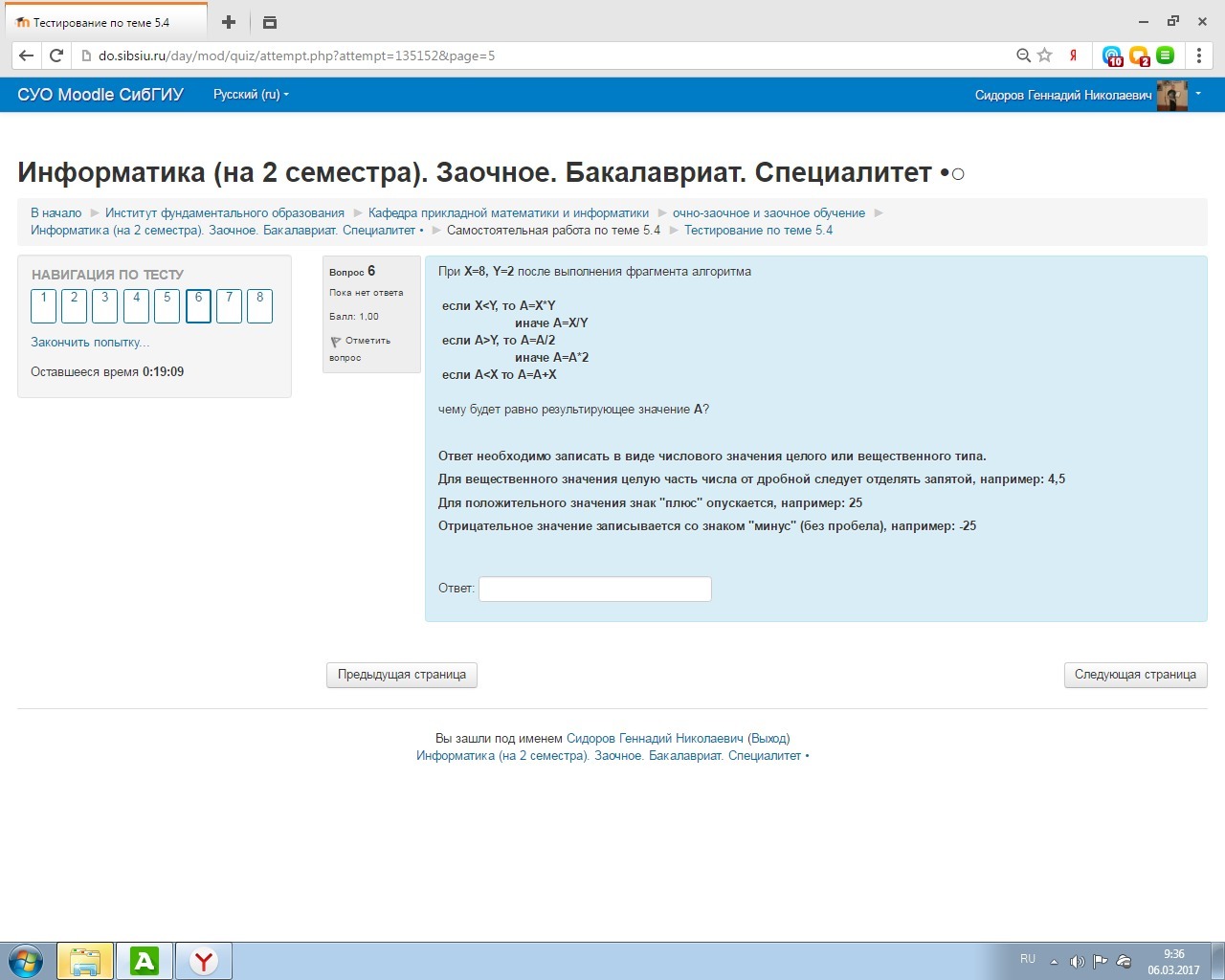
Task: Open the browser's three-dot menu
Action: [x=1198, y=56]
